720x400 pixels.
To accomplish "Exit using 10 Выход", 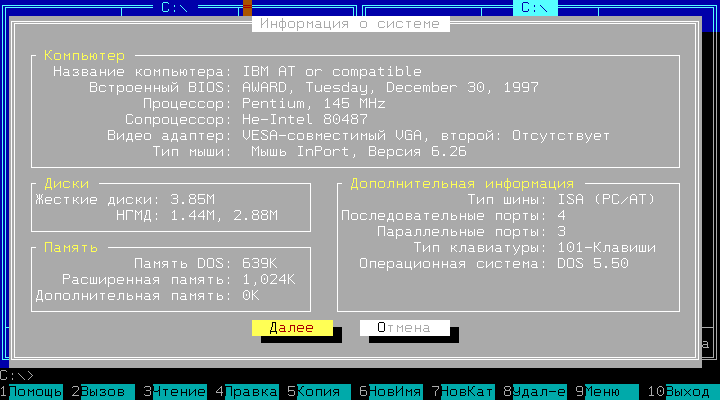I will [686, 391].
